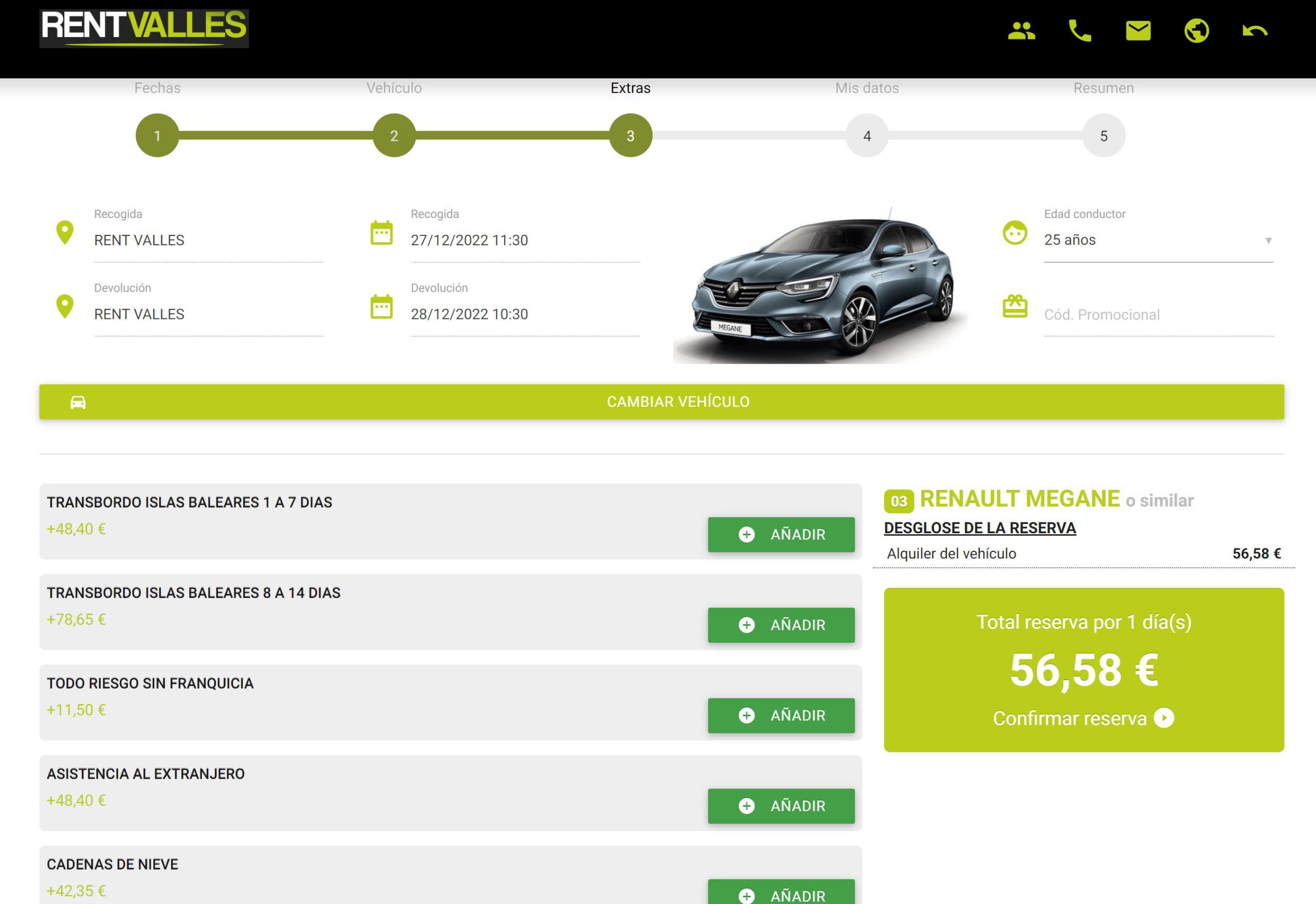
Task: Click the return date 28/12/2022 10:30 field
Action: tap(525, 314)
